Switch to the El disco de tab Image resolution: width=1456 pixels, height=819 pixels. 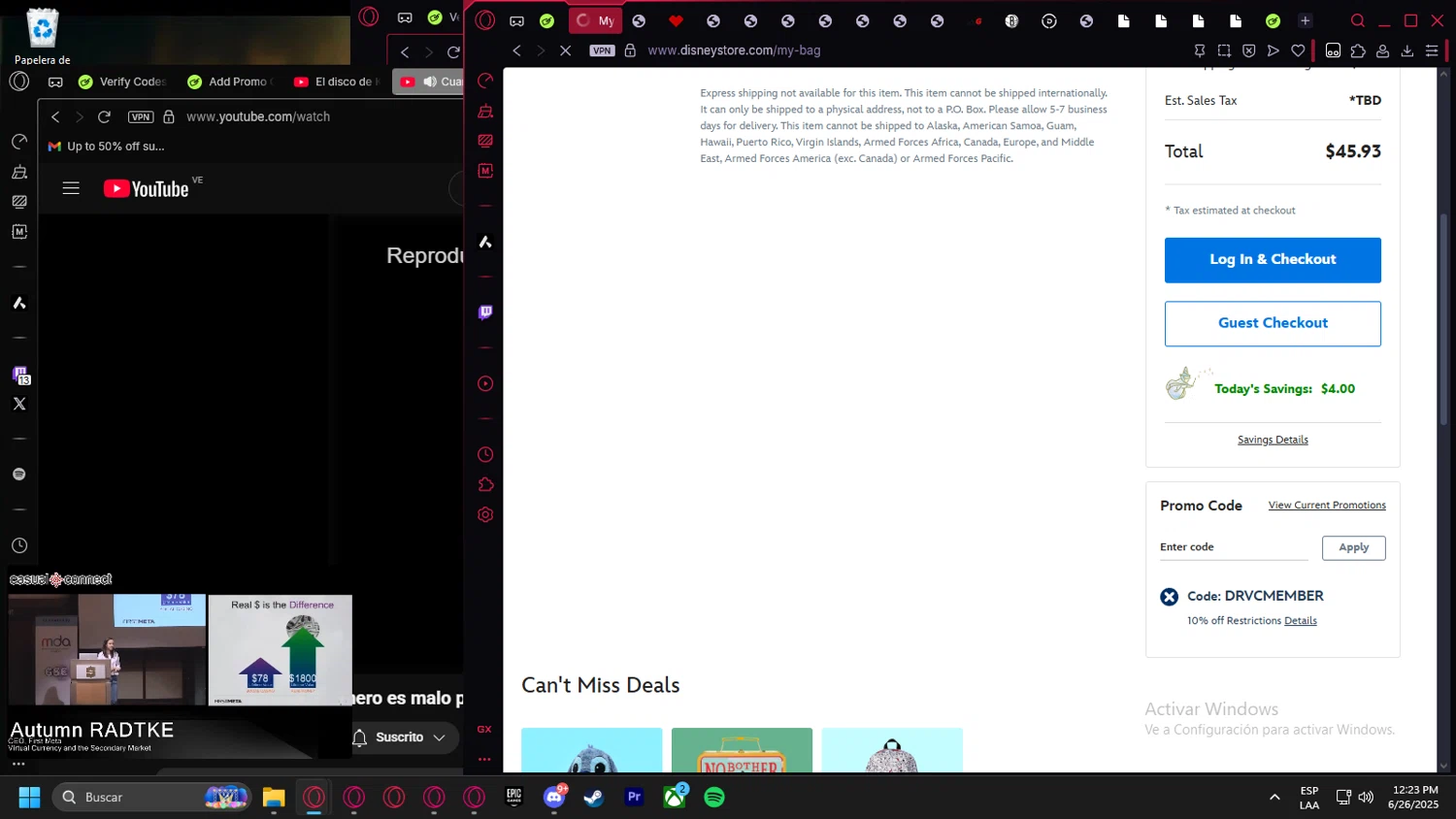337,82
